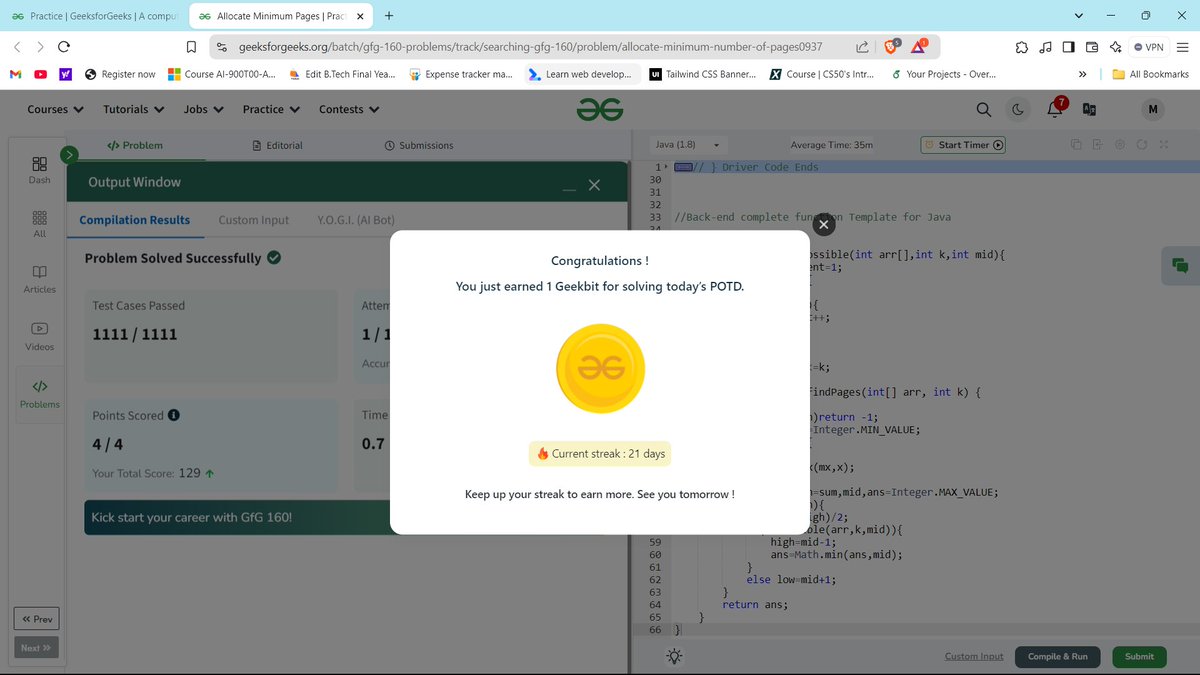Expand the Jobs dropdown menu
The width and height of the screenshot is (1200, 675).
[203, 109]
